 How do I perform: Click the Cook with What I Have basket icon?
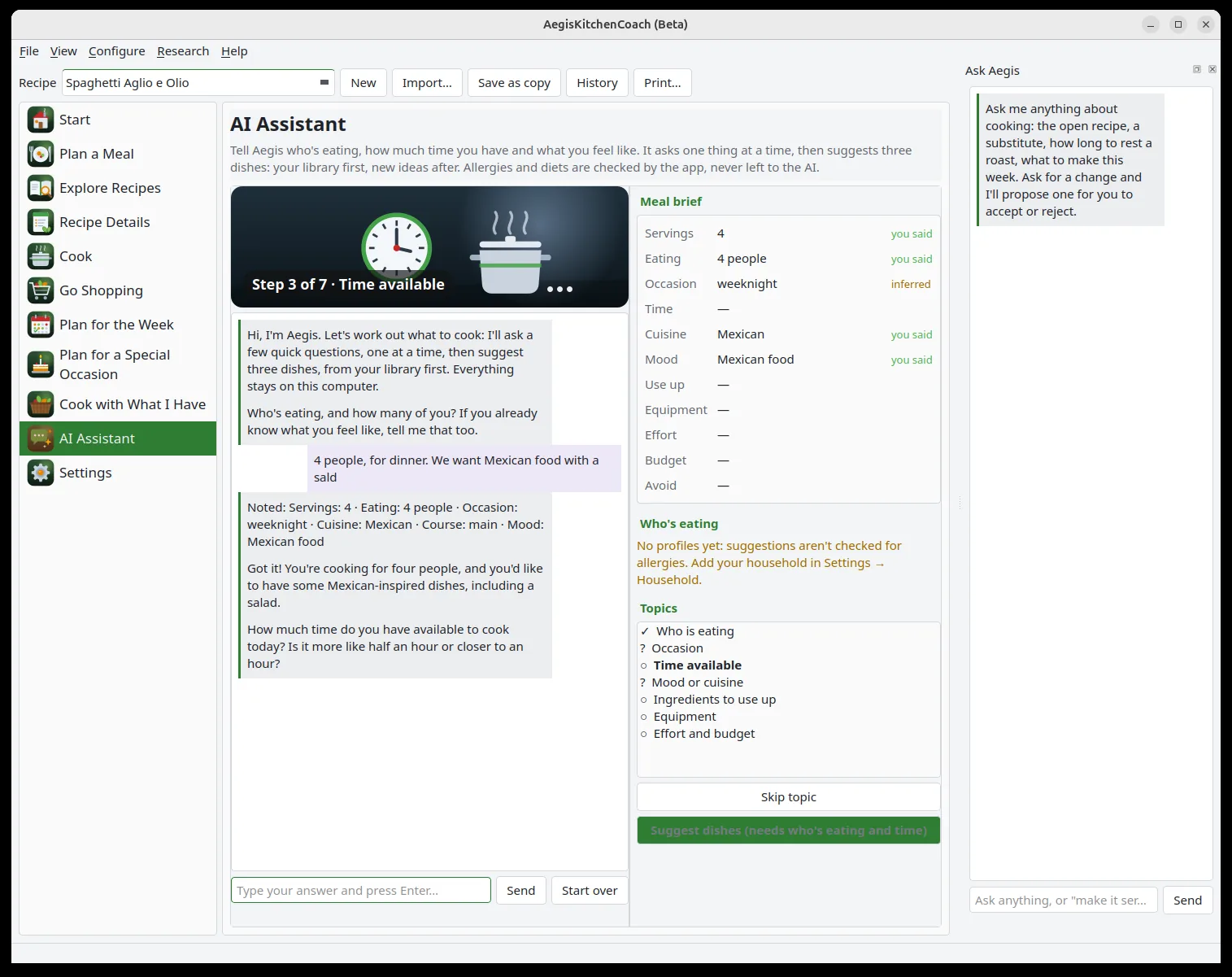40,404
